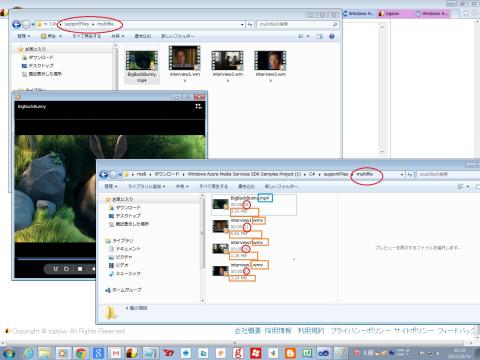This screenshot has height=360, width=480.
Task: Click 書き込む in back Explorer toolbar
Action: tap(143, 36)
